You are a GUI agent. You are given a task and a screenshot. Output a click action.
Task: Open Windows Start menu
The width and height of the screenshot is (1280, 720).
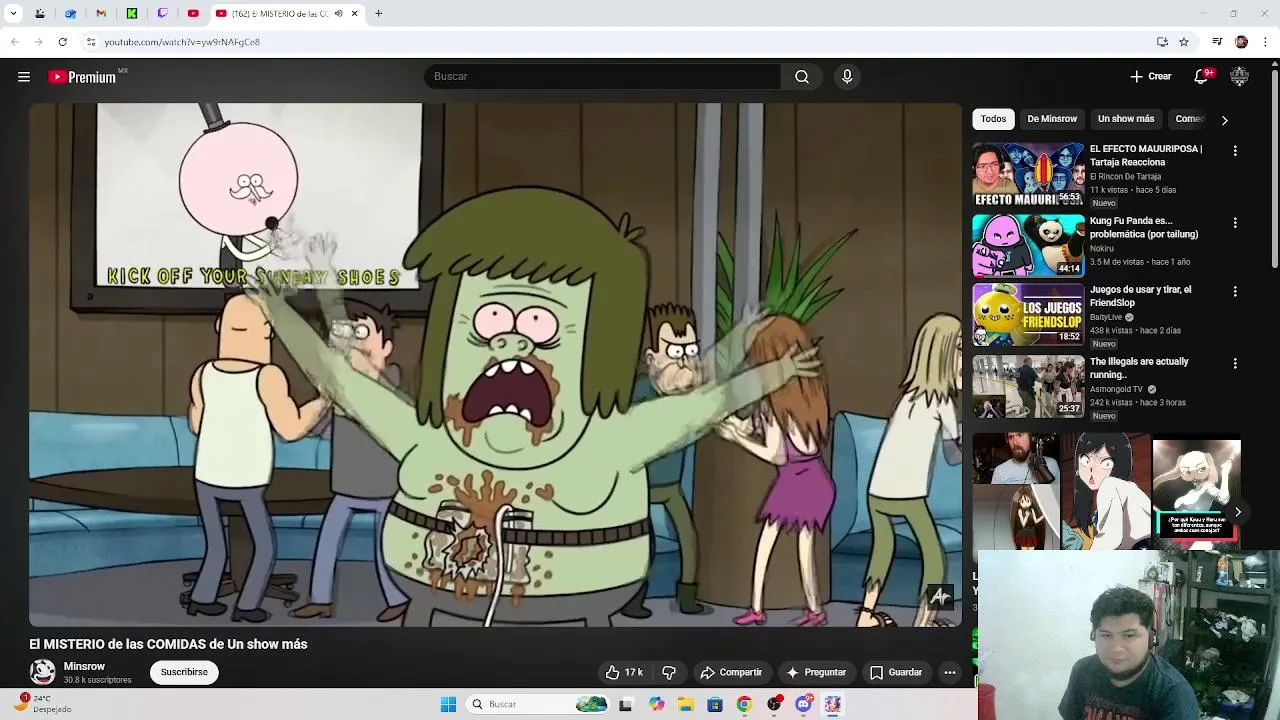click(x=448, y=704)
